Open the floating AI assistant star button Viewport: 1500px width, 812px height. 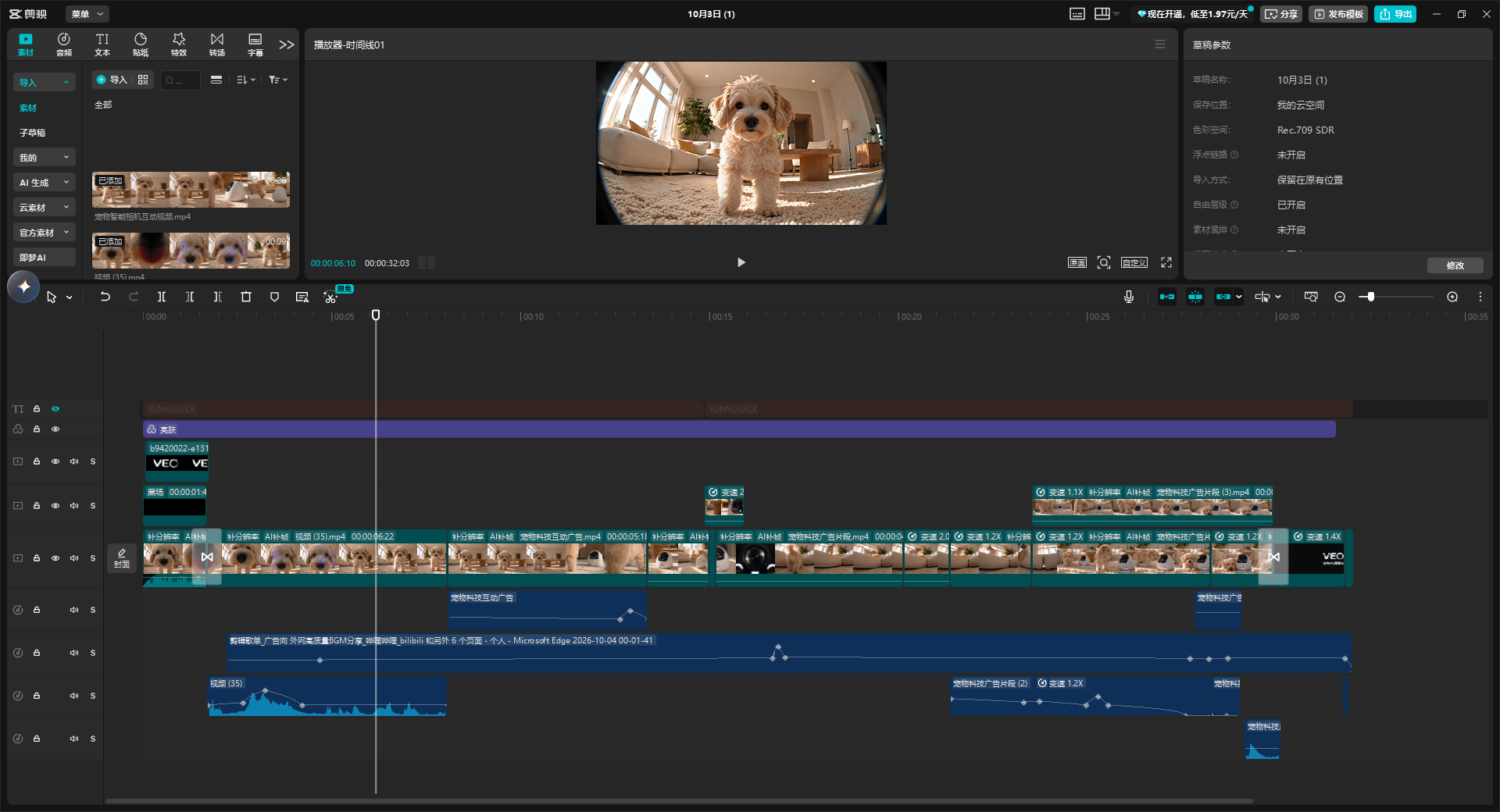click(x=24, y=287)
